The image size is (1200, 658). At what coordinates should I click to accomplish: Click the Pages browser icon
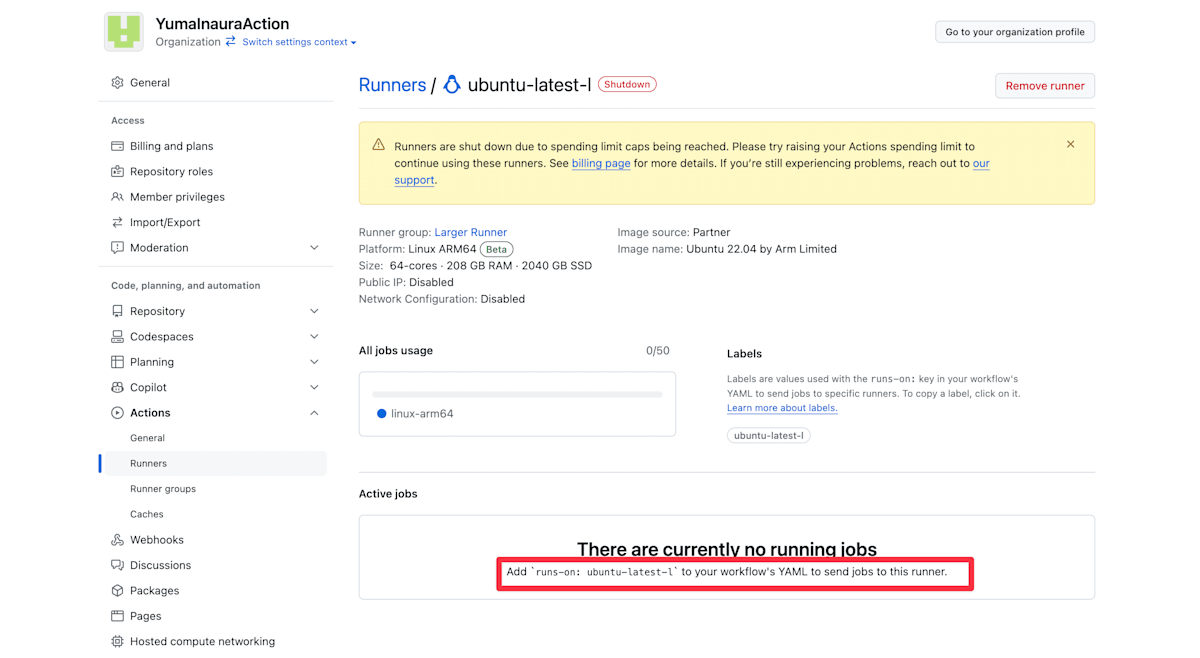click(117, 616)
